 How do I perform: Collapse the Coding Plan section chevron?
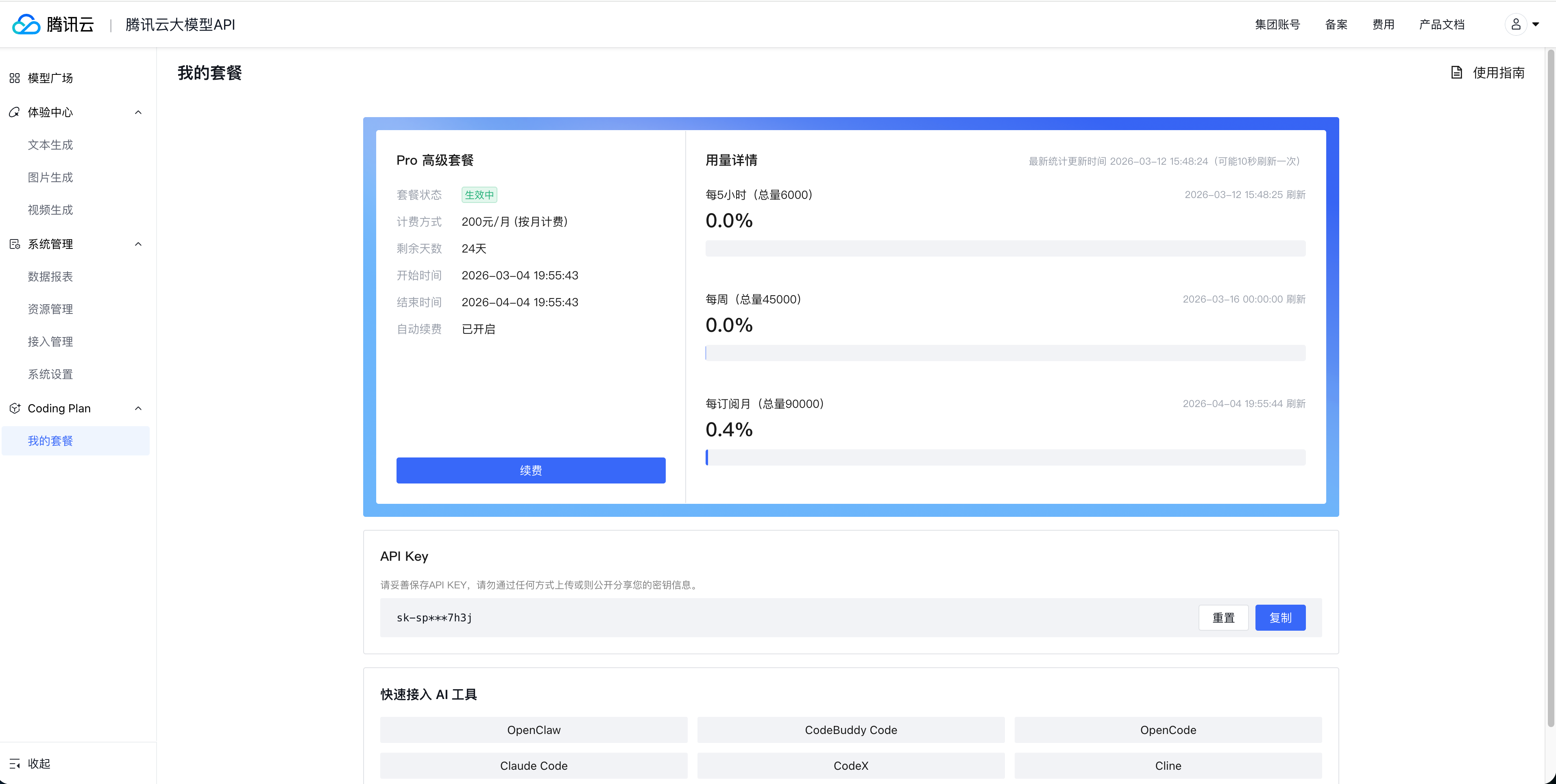(x=138, y=408)
